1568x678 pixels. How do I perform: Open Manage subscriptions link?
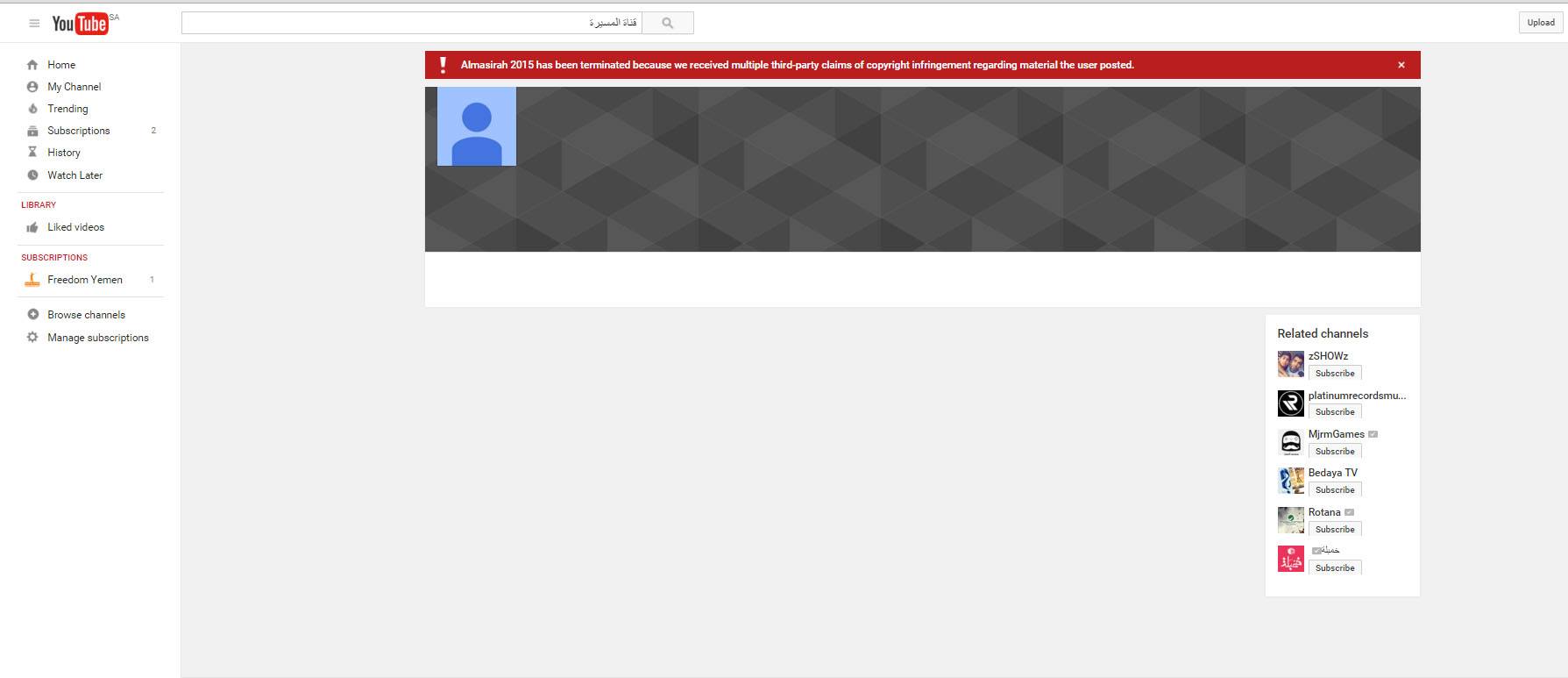(x=98, y=338)
